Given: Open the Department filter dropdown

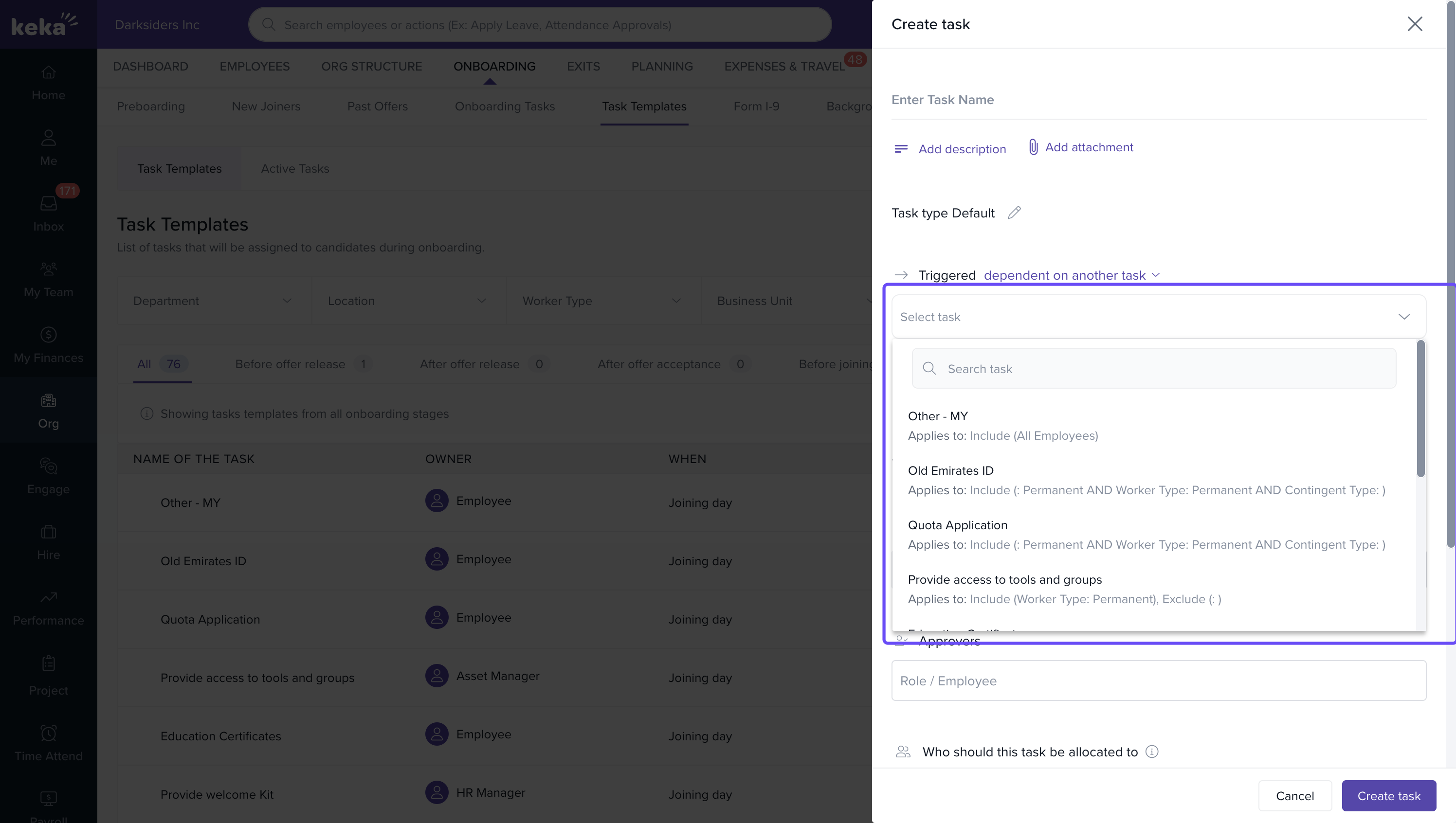Looking at the screenshot, I should (x=213, y=301).
